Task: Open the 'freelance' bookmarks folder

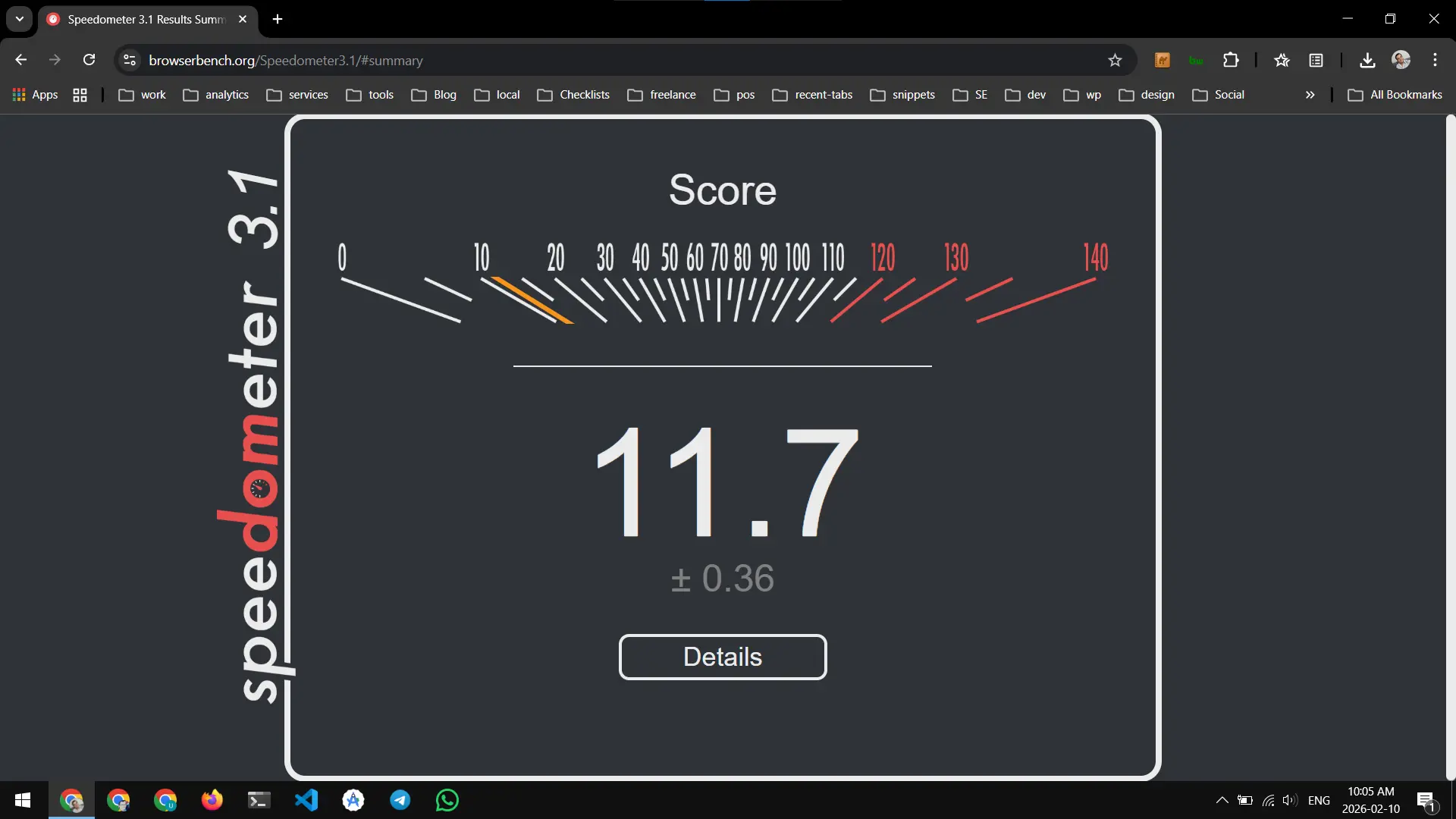Action: [x=661, y=95]
